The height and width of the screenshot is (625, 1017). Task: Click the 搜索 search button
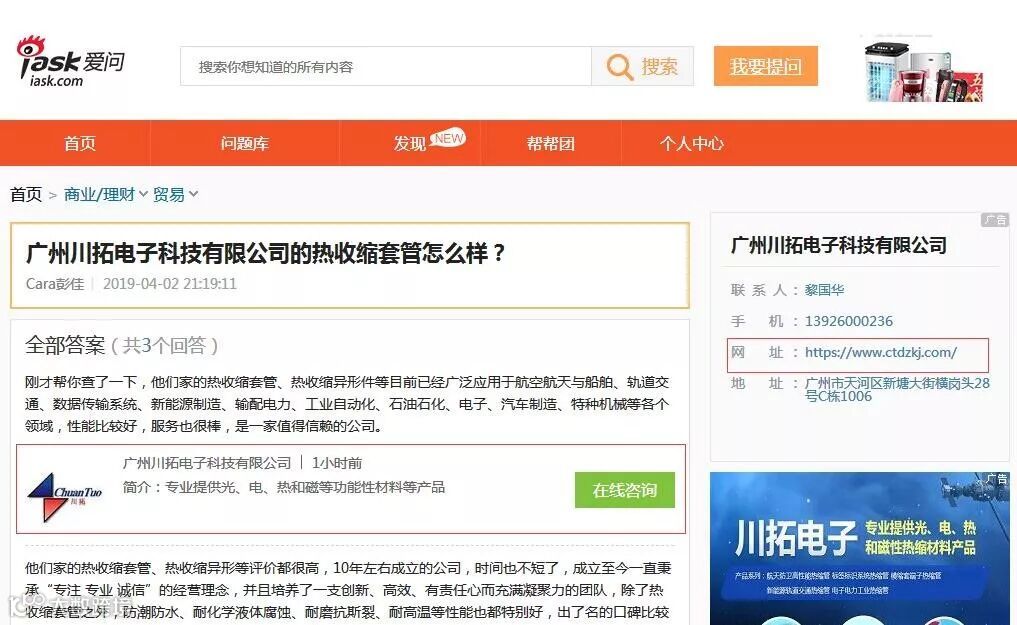pos(642,66)
